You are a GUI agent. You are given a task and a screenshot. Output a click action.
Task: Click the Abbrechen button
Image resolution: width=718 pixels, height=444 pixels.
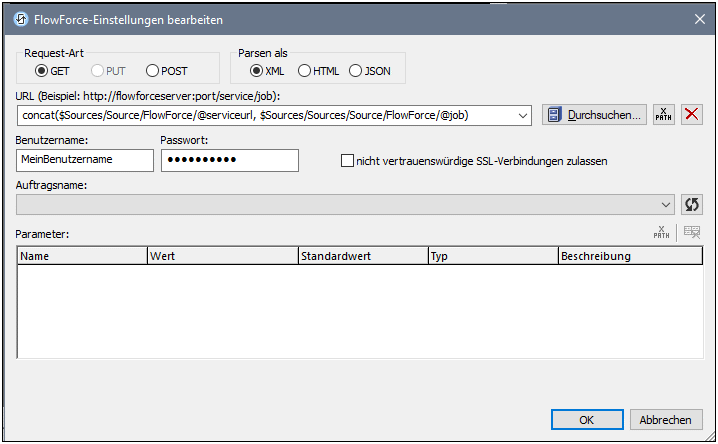click(x=666, y=419)
